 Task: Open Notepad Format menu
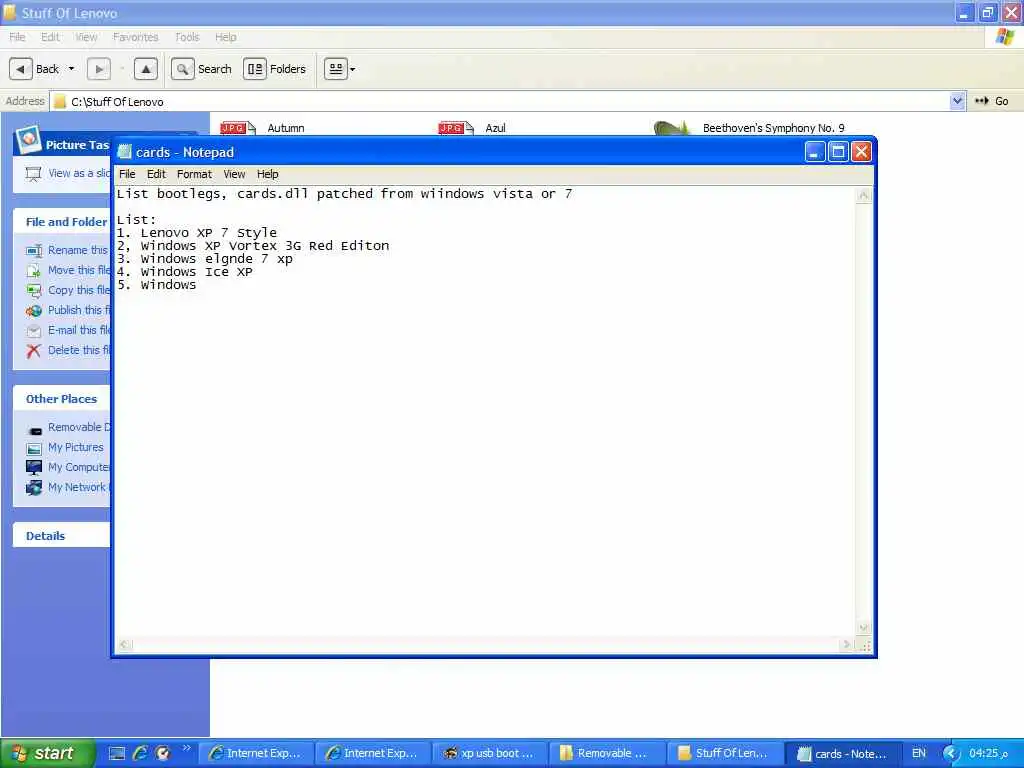tap(194, 174)
